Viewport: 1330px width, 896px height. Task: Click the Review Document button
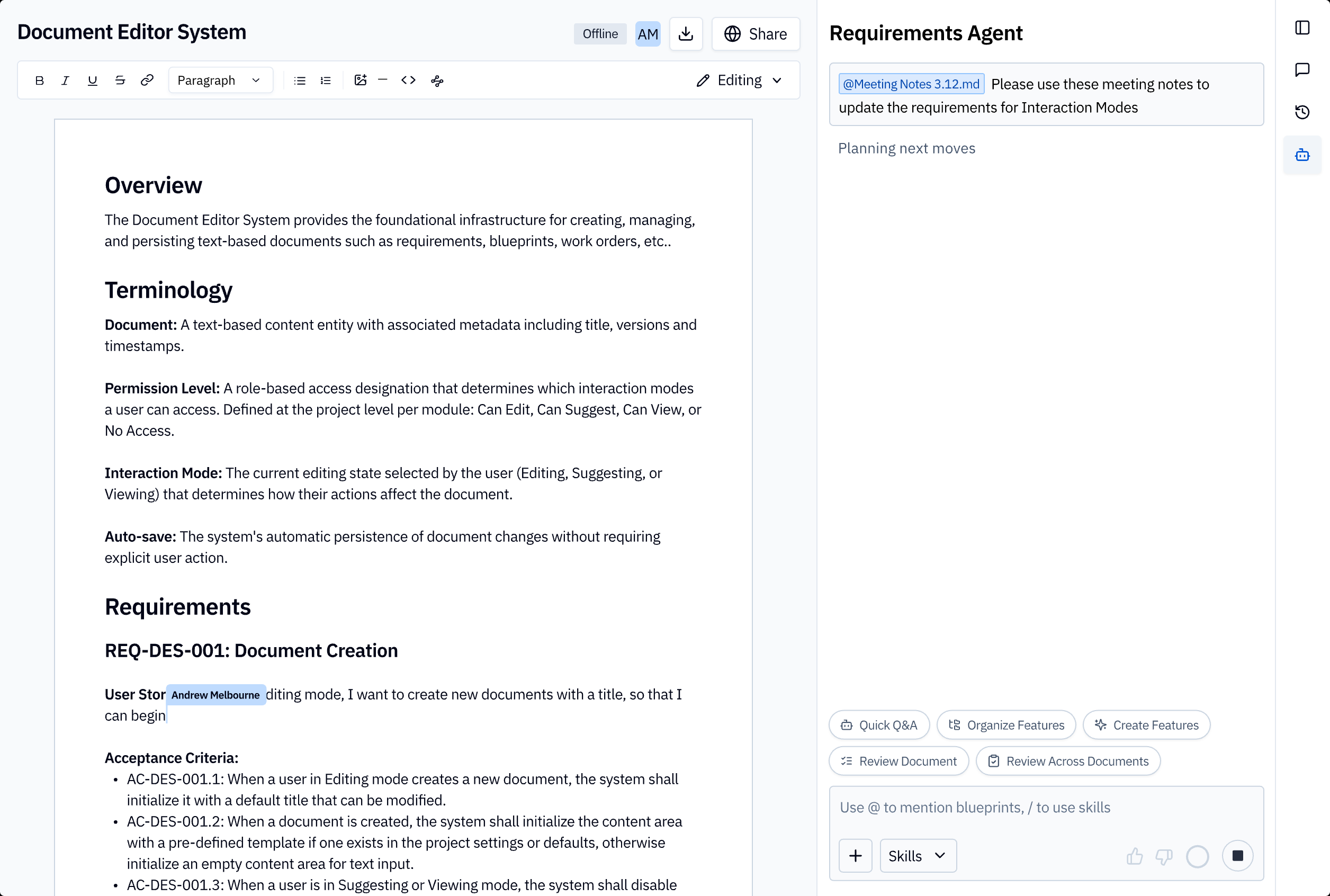point(898,761)
